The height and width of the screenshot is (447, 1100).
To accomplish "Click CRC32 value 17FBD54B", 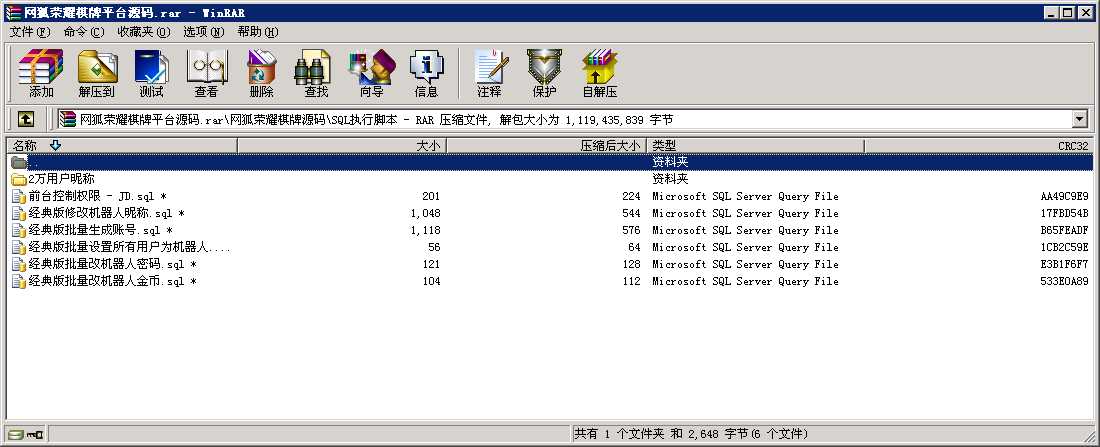I will click(1064, 213).
